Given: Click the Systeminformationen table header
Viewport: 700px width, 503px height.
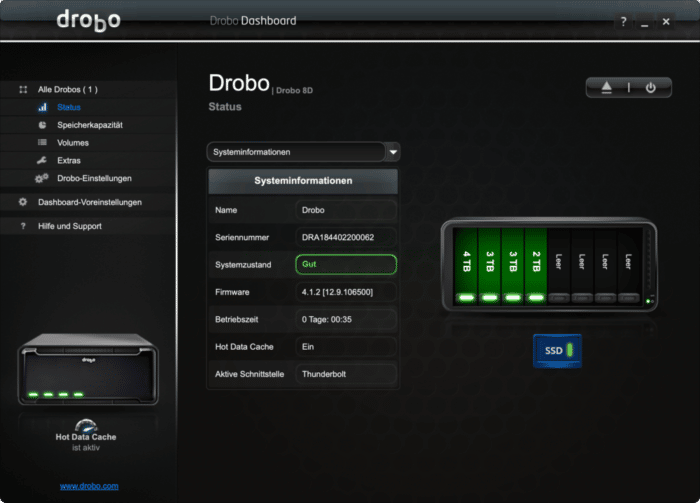Looking at the screenshot, I should click(303, 181).
